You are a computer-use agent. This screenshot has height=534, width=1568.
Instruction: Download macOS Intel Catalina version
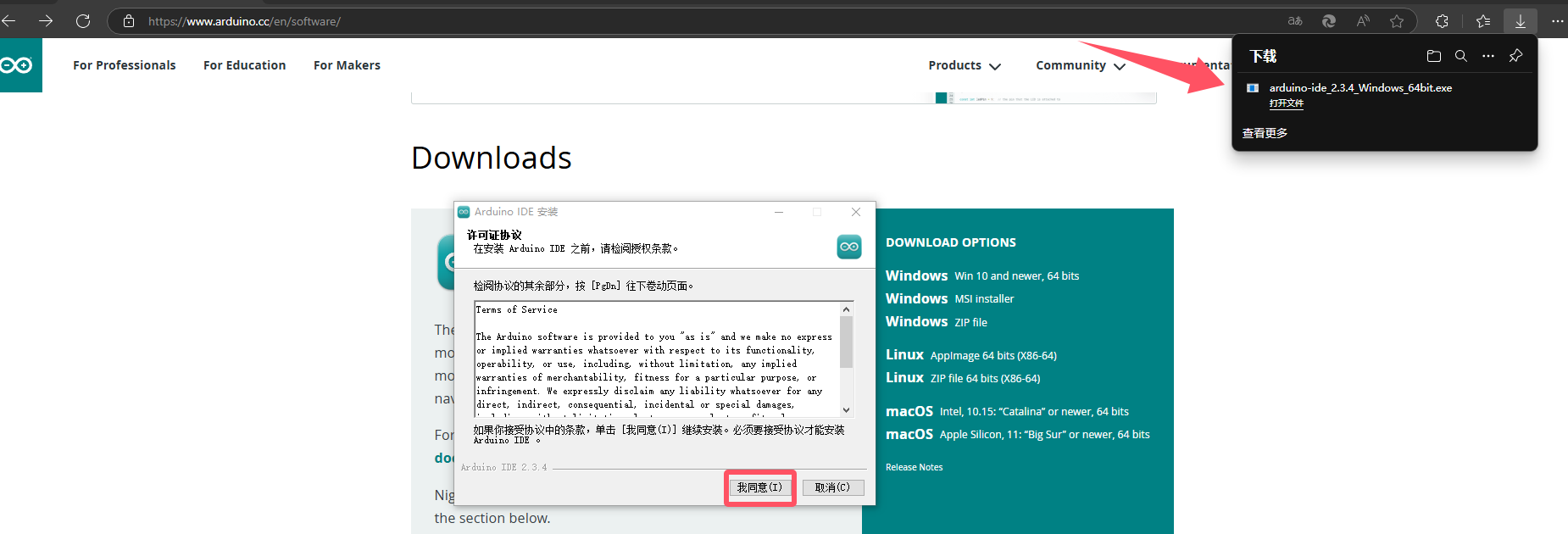1007,411
